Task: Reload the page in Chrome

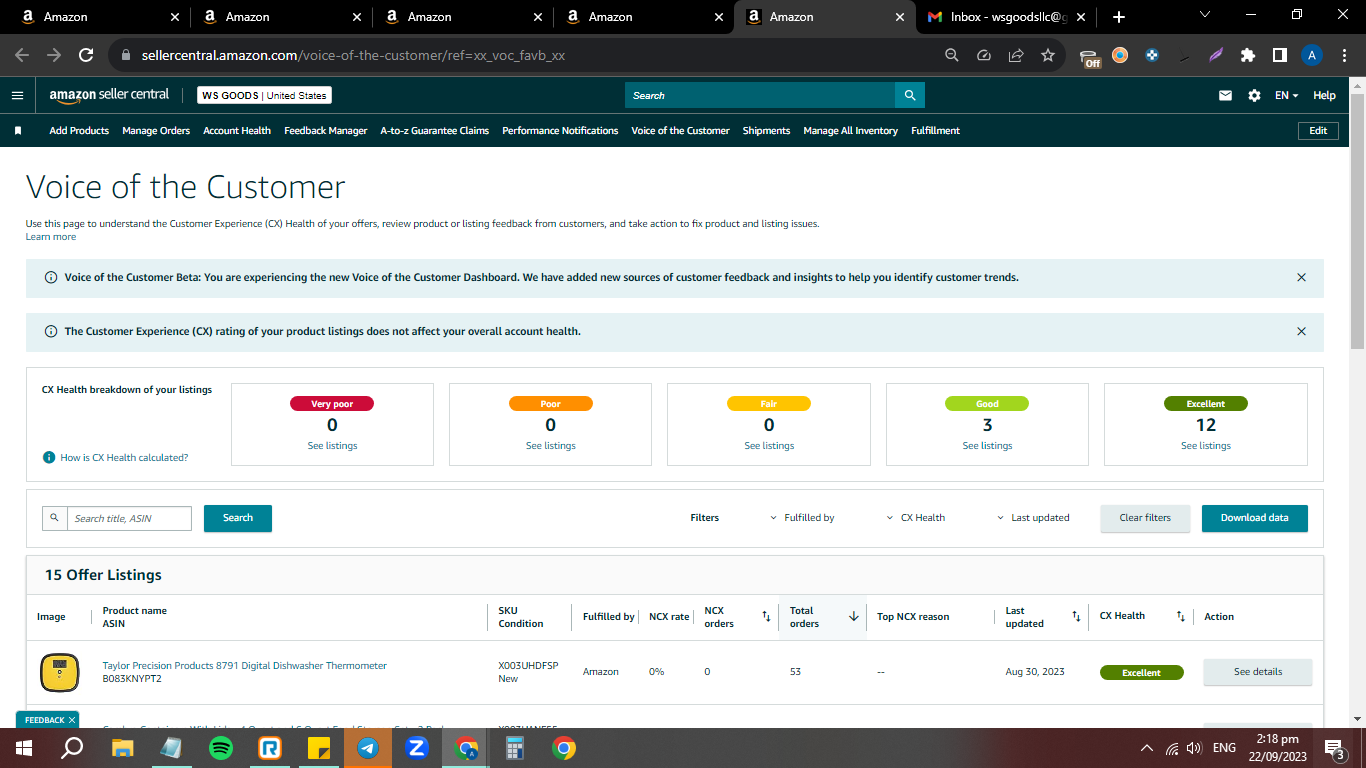Action: click(86, 56)
